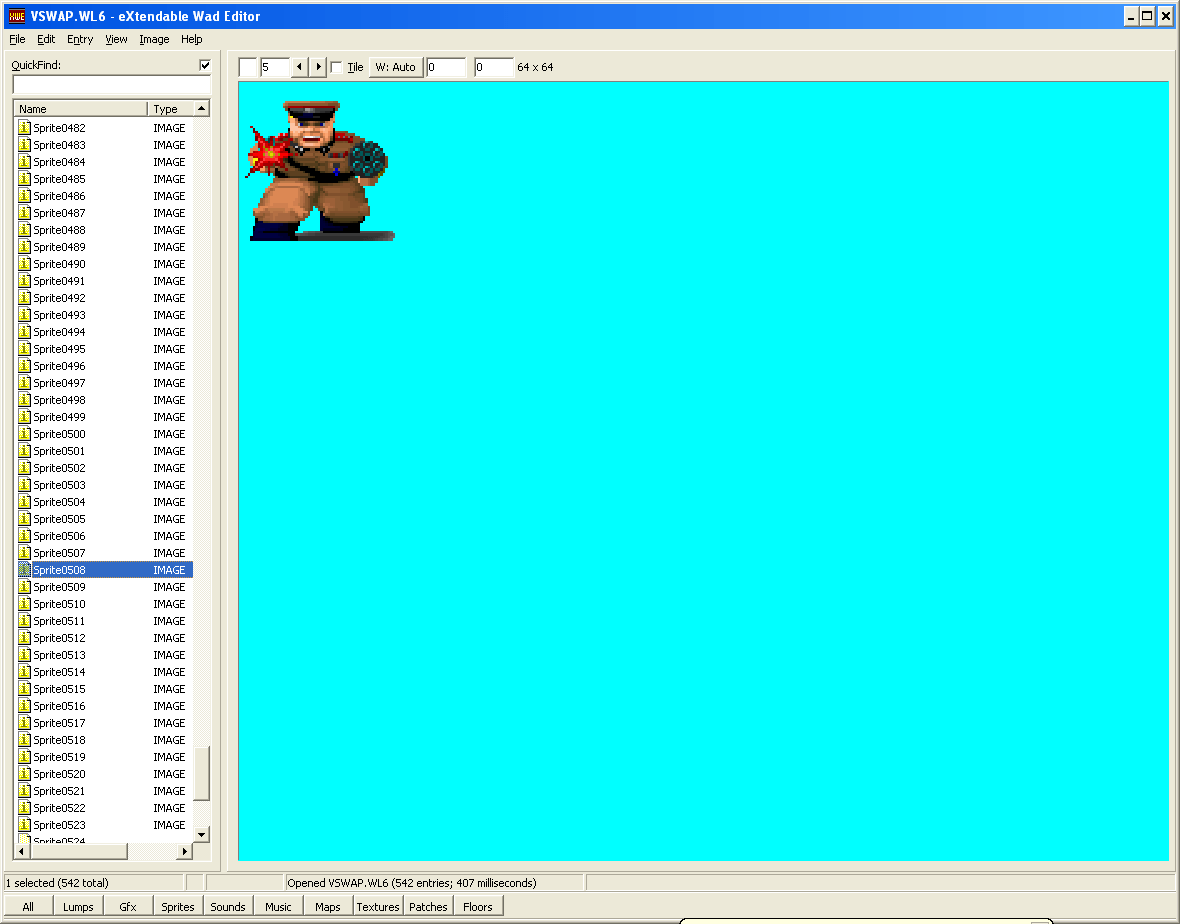
Task: Click the icon beside Sprite0482
Action: [24, 128]
